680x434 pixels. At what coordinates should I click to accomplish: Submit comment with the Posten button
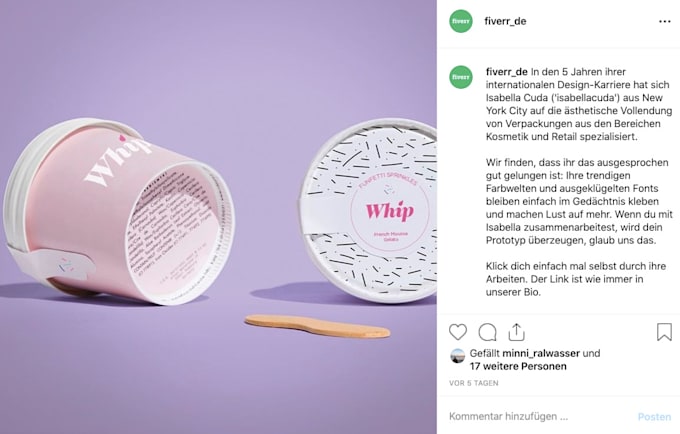[x=654, y=417]
